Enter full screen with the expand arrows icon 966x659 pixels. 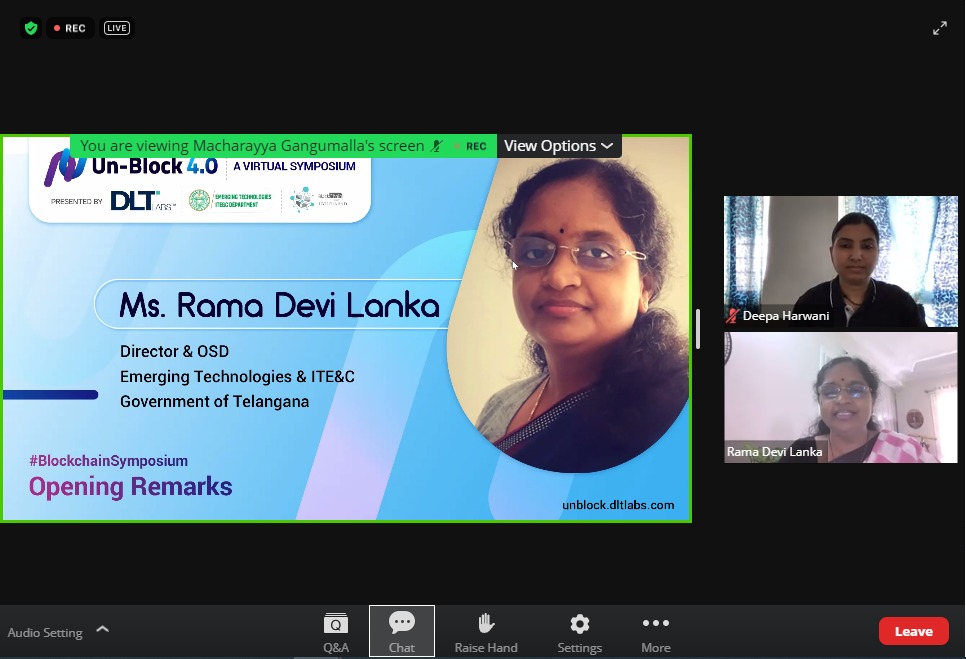(940, 28)
